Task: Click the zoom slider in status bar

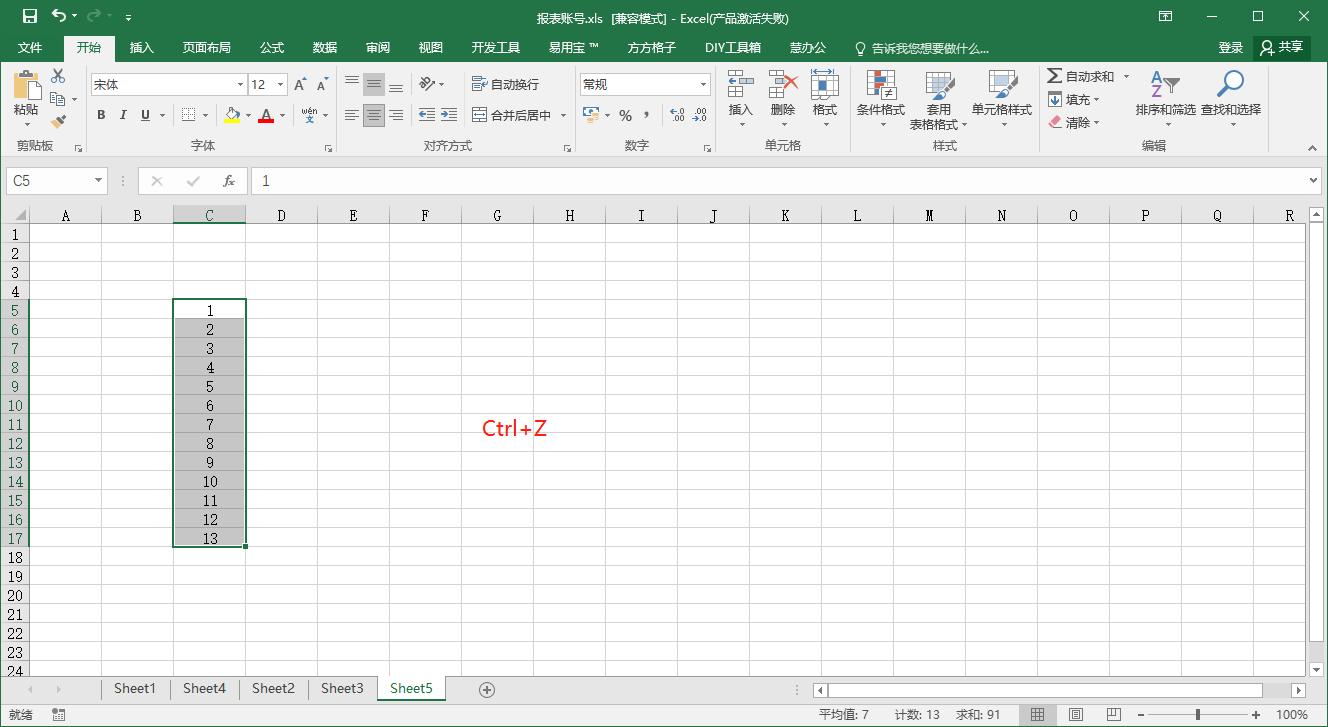Action: (x=1198, y=715)
